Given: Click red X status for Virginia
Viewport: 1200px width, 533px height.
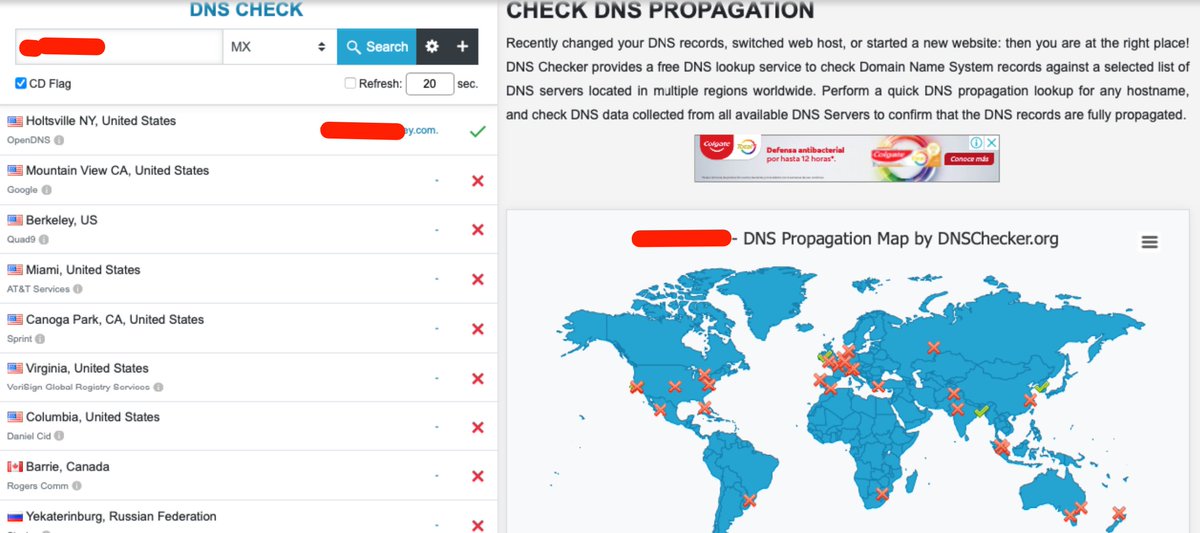Looking at the screenshot, I should [x=477, y=378].
